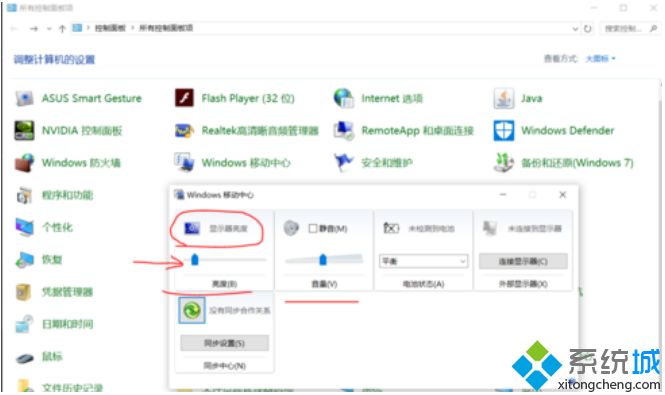
Task: Click display brightness icon in Mobility Center
Action: pos(192,228)
